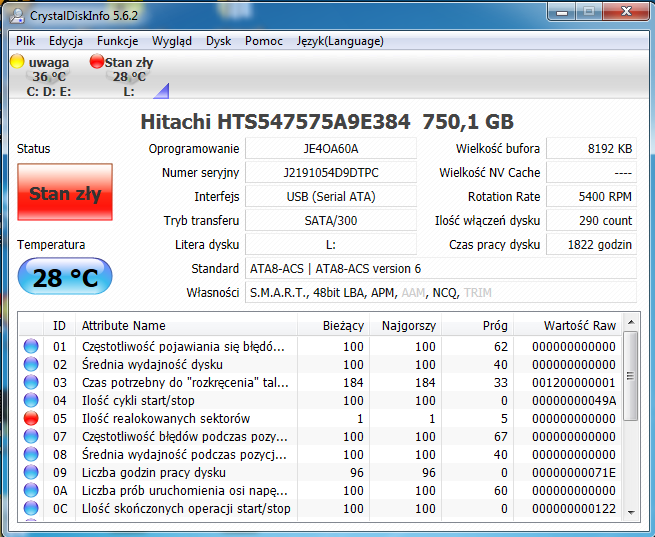Select row 'Średnia wydajność dysku'
Screen dimensions: 655x537
(320, 365)
